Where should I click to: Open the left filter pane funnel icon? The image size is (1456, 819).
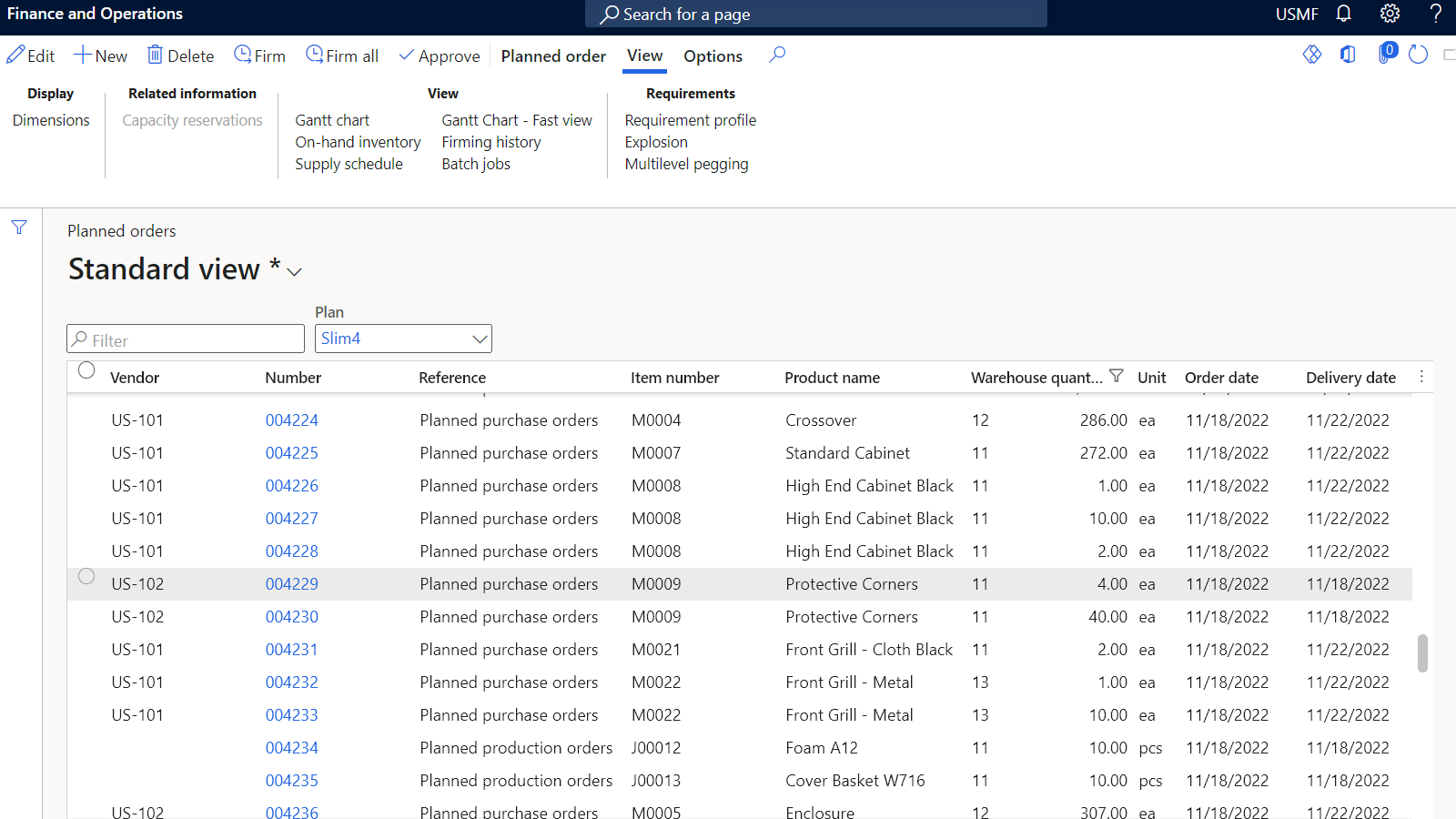pyautogui.click(x=19, y=227)
